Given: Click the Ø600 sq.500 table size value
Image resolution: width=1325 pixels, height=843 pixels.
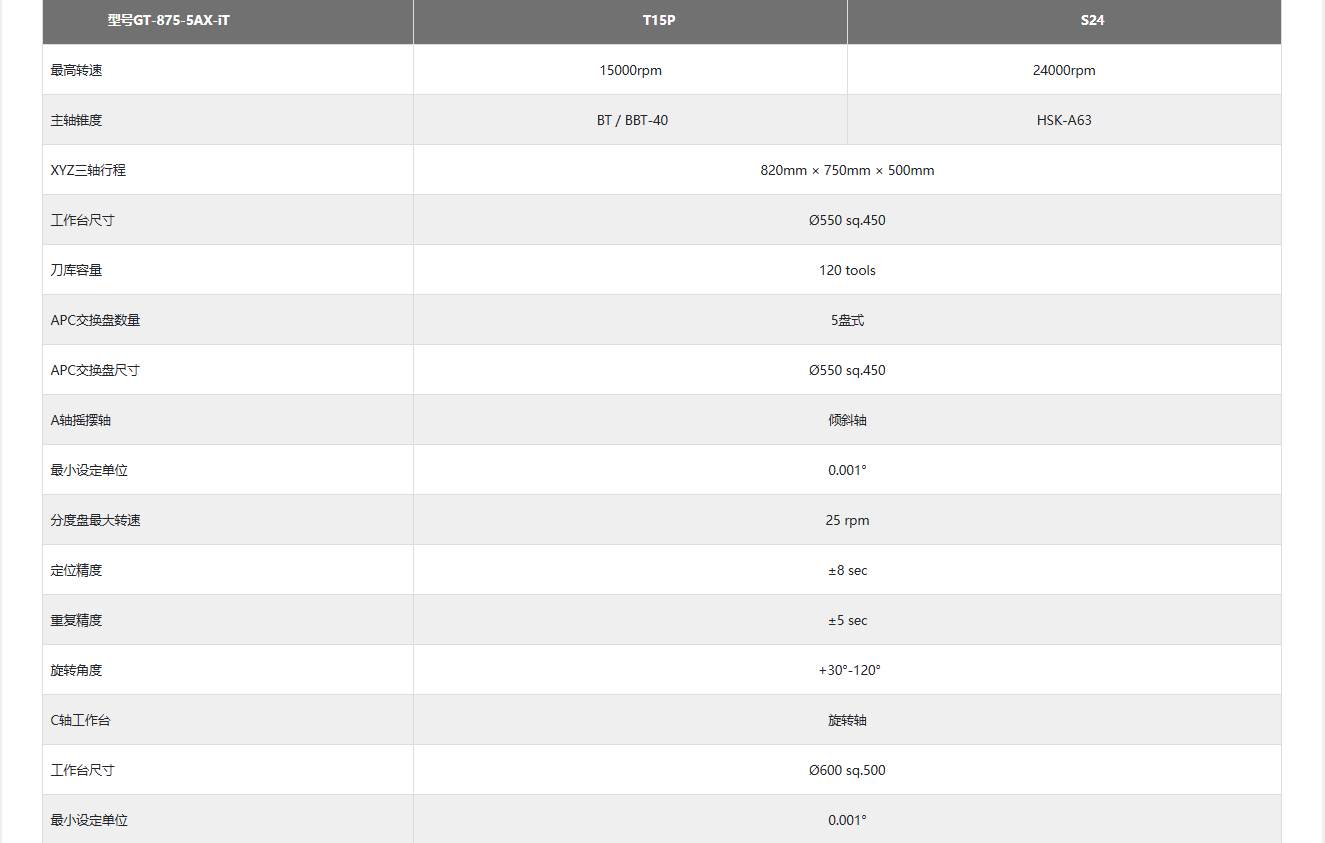Looking at the screenshot, I should 847,770.
